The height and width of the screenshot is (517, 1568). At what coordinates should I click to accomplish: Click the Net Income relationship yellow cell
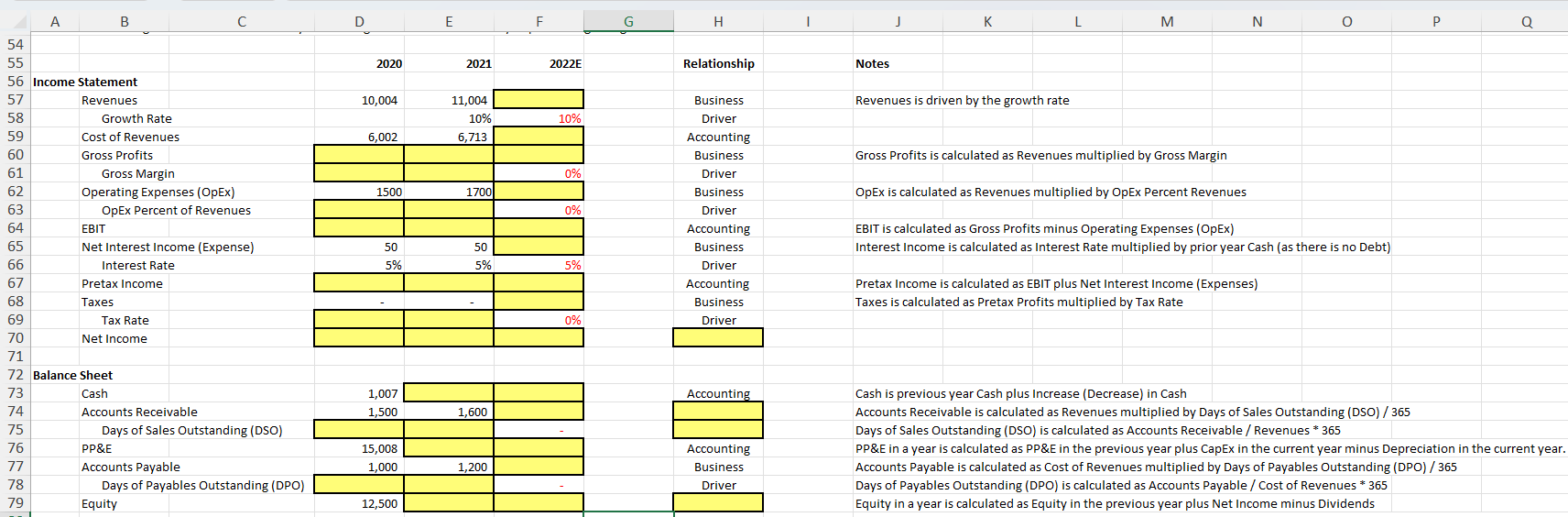tap(718, 338)
